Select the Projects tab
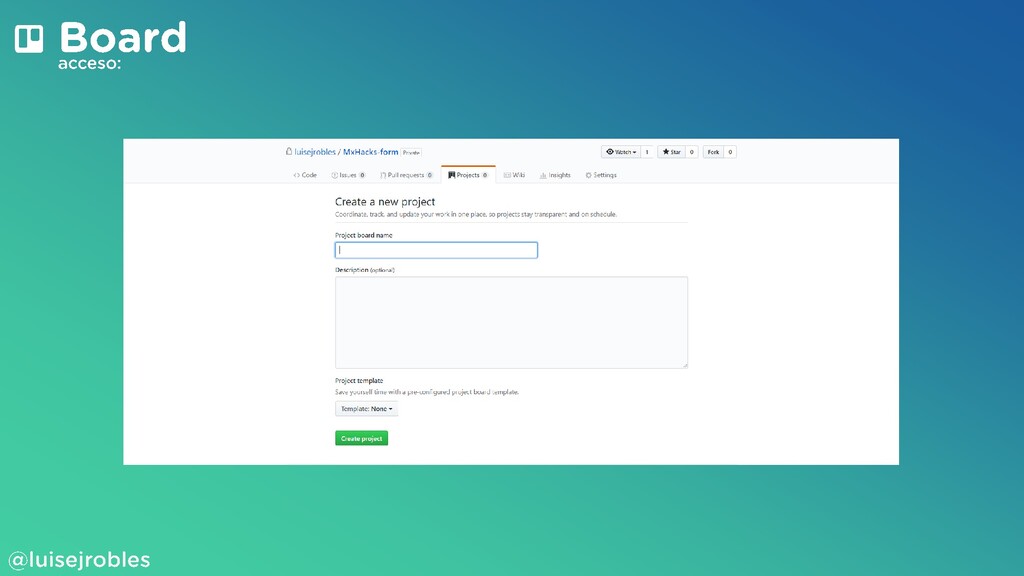This screenshot has height=576, width=1024. pyautogui.click(x=468, y=175)
